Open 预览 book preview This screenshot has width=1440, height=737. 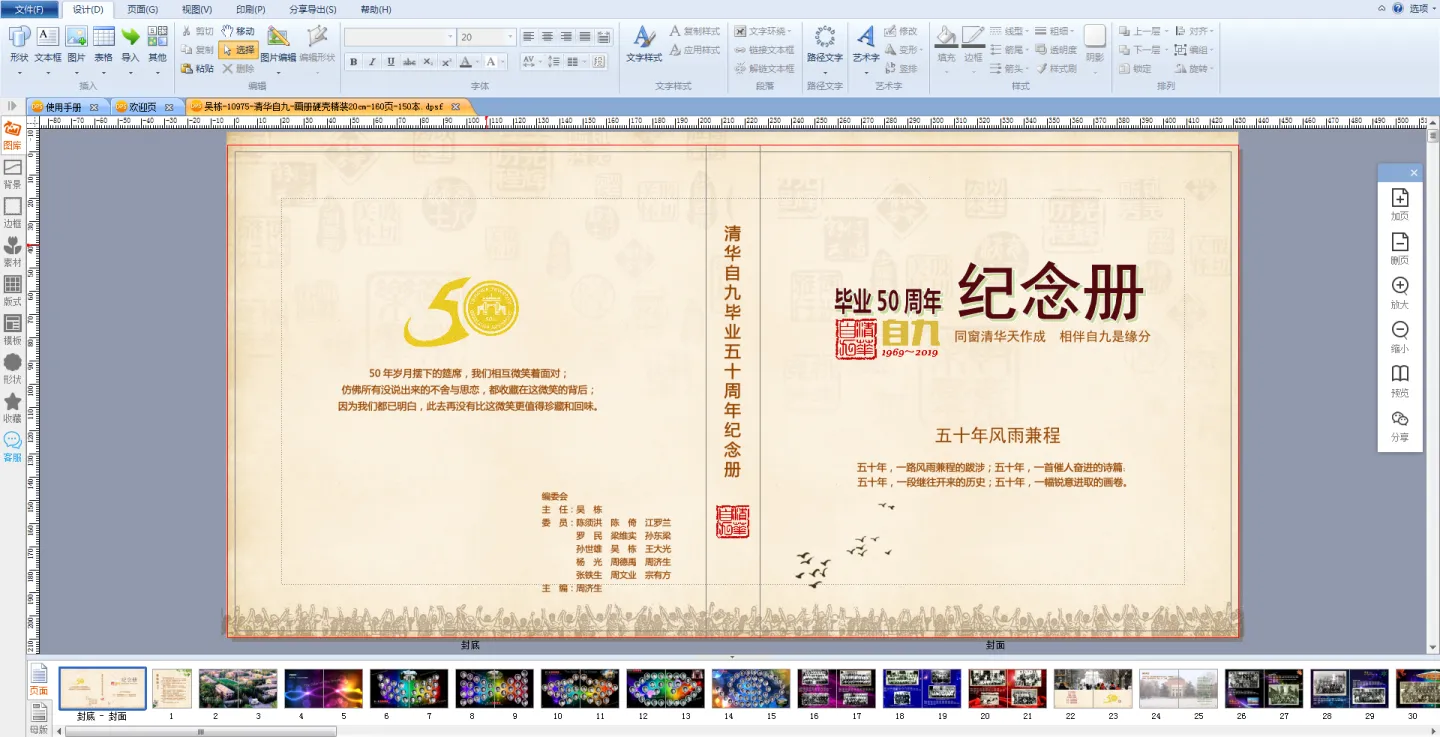click(x=1400, y=381)
